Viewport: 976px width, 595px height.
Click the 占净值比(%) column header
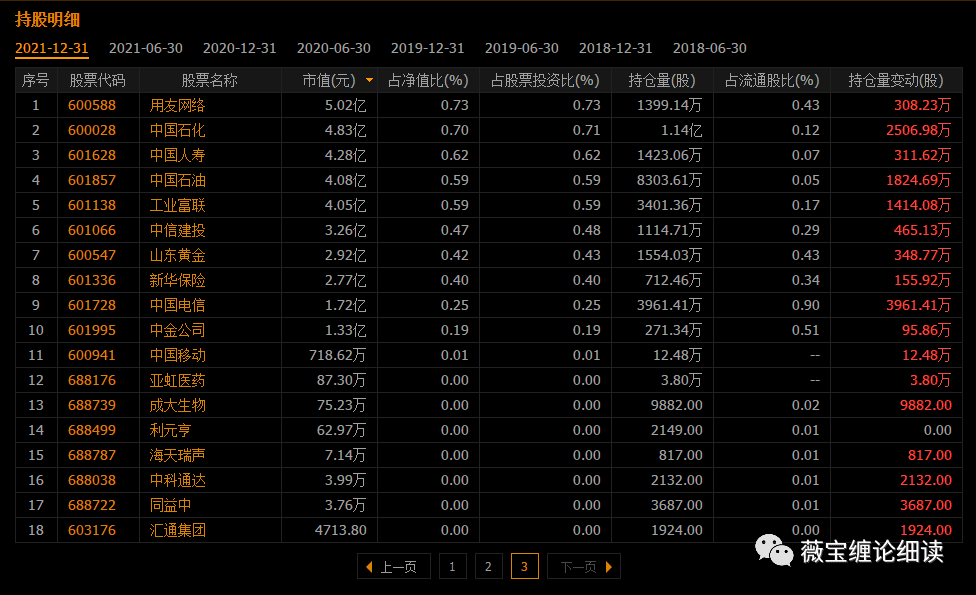[x=428, y=80]
